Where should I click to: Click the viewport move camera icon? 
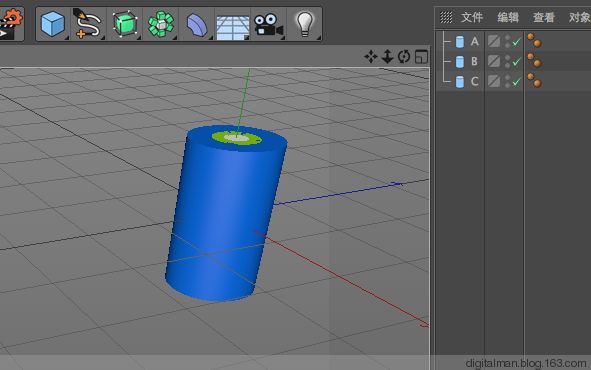coord(371,57)
